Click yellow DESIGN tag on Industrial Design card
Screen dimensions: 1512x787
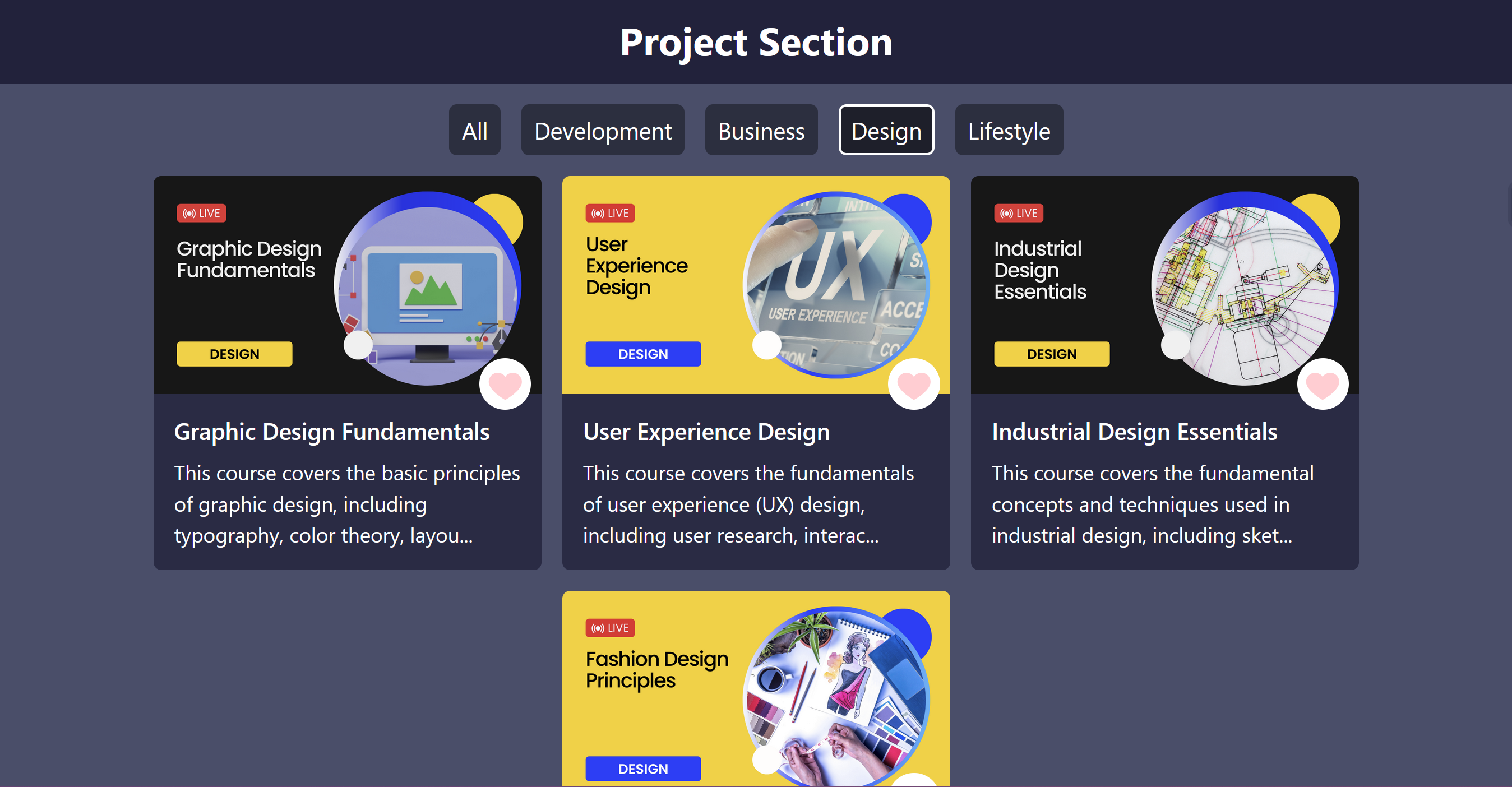click(1051, 354)
